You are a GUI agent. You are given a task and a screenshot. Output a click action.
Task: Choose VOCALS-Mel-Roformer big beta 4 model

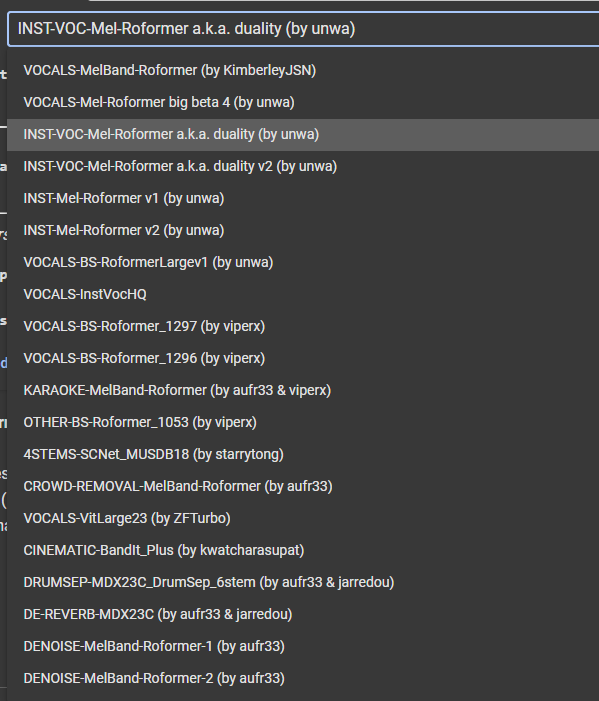click(303, 103)
